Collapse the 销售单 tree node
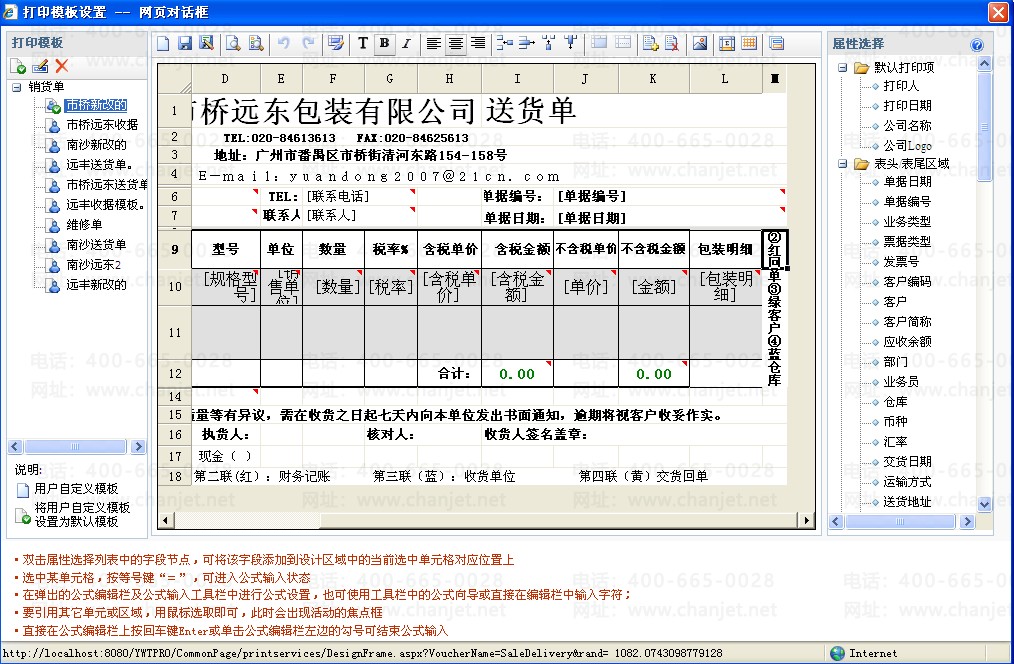 coord(16,87)
